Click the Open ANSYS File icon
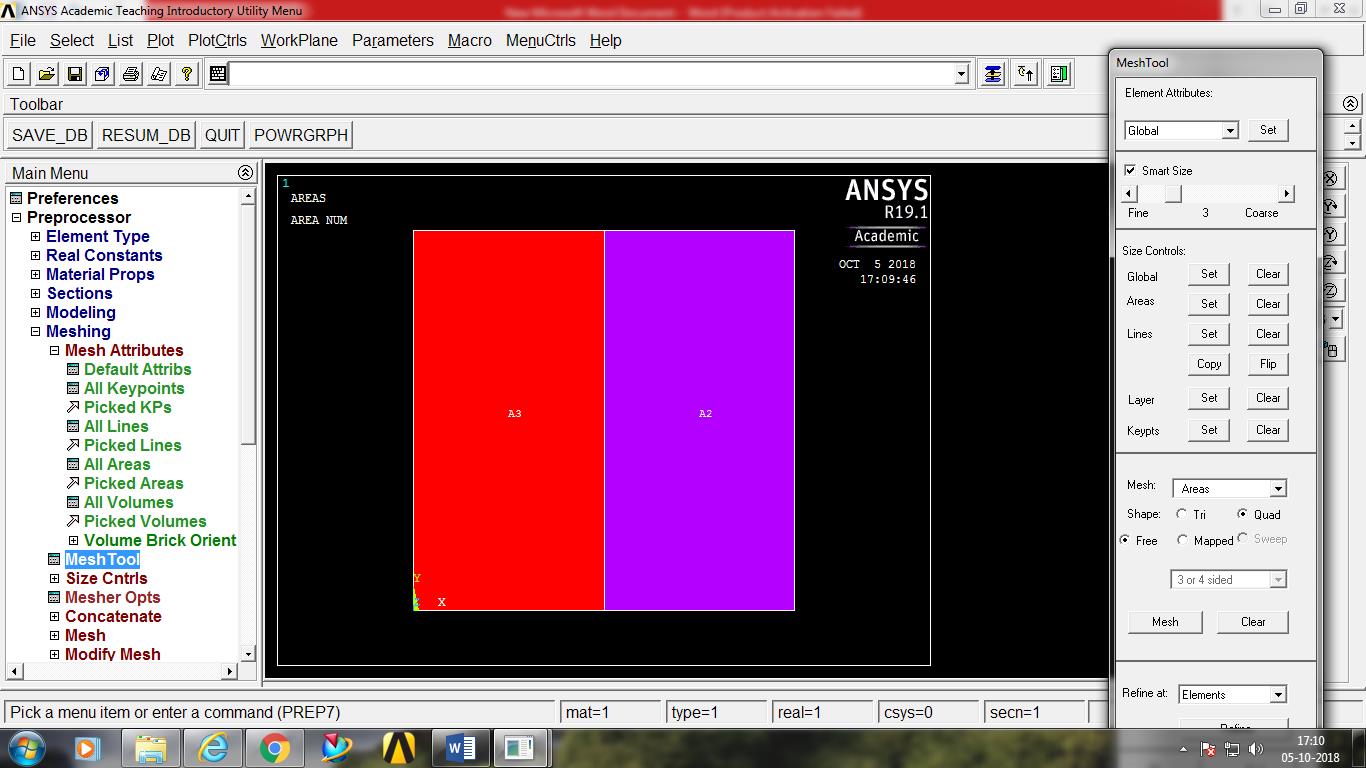This screenshot has height=768, width=1366. click(47, 74)
